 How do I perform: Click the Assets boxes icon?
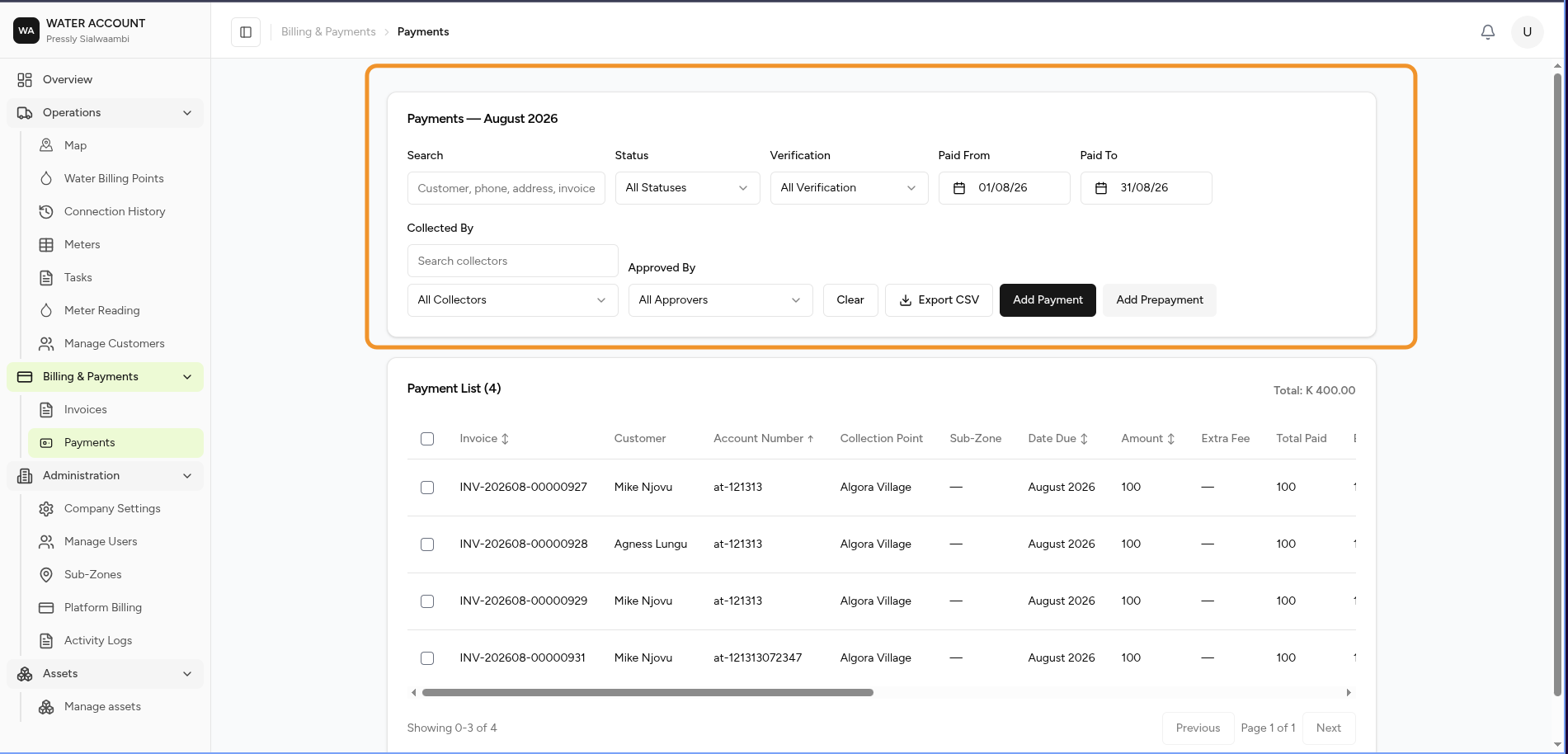click(x=25, y=674)
